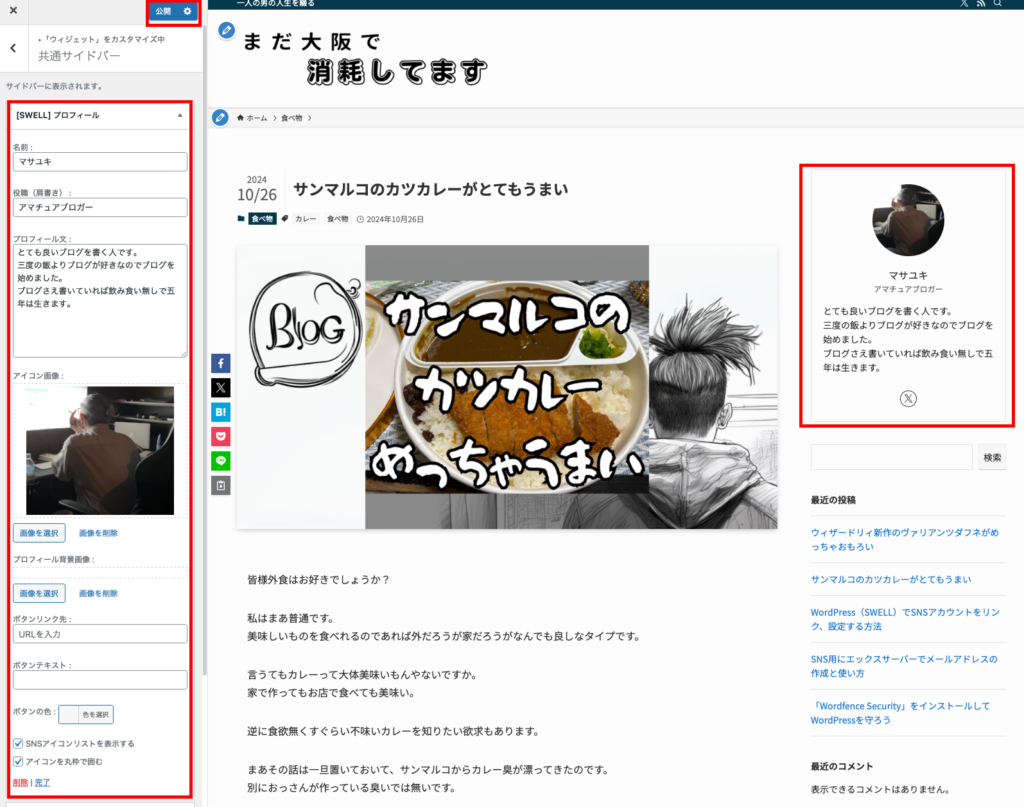The height and width of the screenshot is (807, 1024).
Task: Toggle SNSアイコンリストを表示する checkbox
Action: [18, 744]
